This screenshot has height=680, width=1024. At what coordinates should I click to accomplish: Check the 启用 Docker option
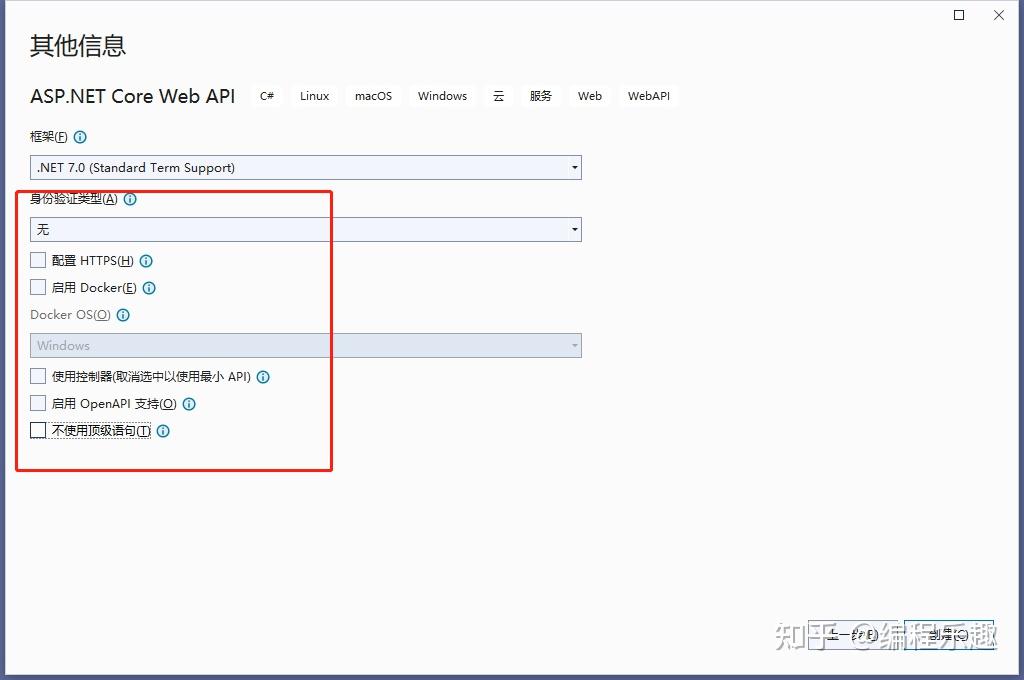(x=37, y=287)
